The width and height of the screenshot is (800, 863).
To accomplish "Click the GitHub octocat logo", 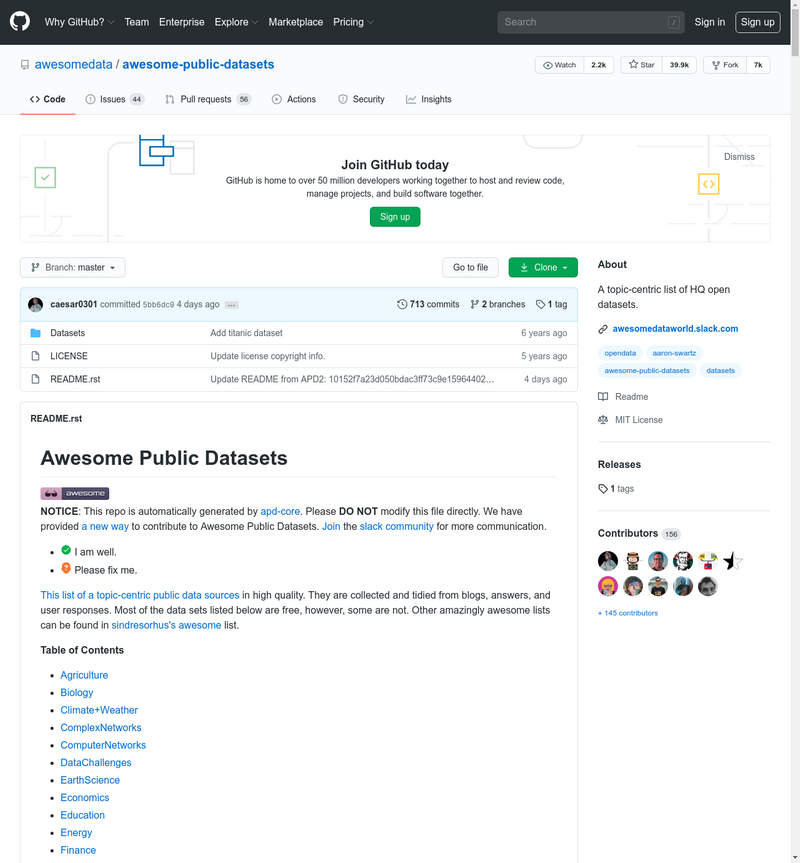I will pyautogui.click(x=20, y=22).
